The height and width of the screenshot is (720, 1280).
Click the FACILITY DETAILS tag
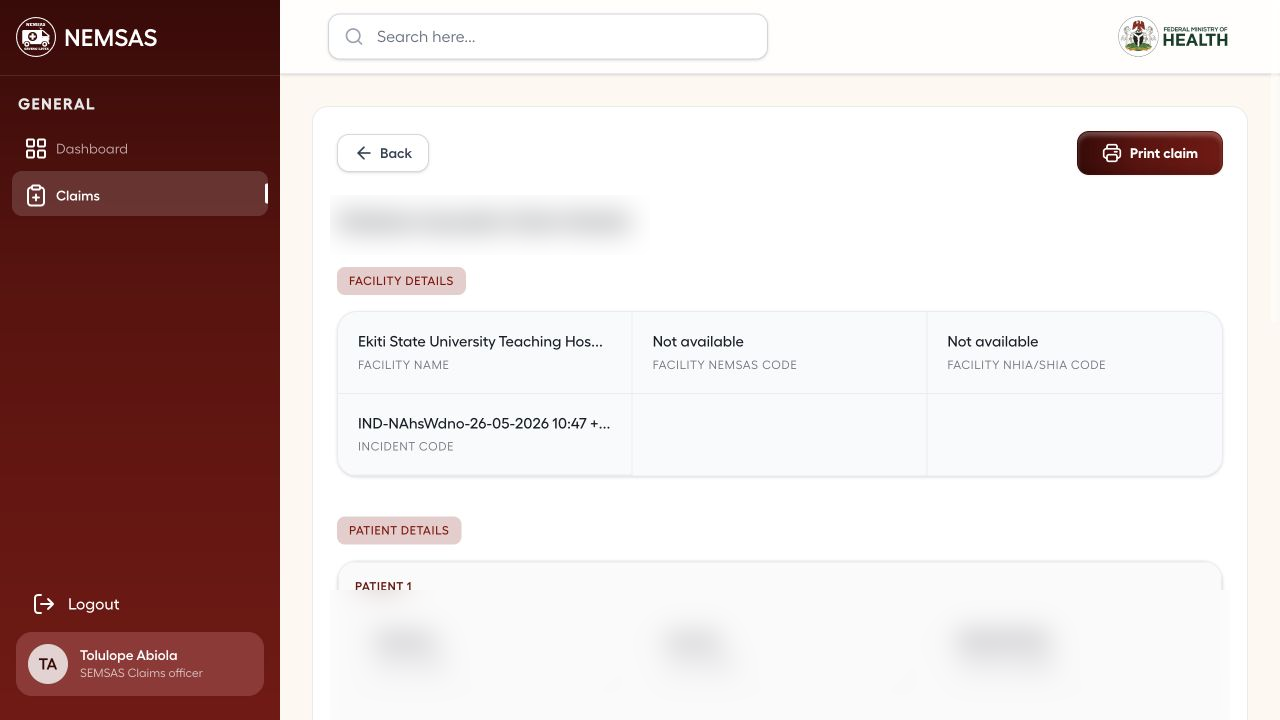point(401,281)
